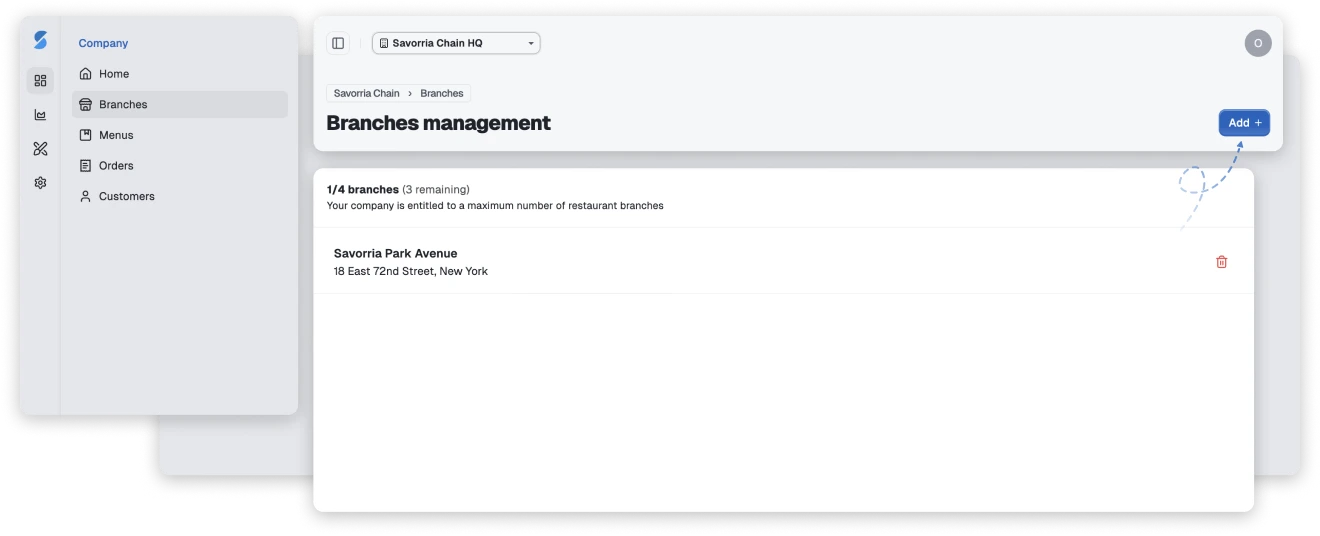Navigate to Orders in the sidebar
This screenshot has height=536, width=1320.
(116, 166)
